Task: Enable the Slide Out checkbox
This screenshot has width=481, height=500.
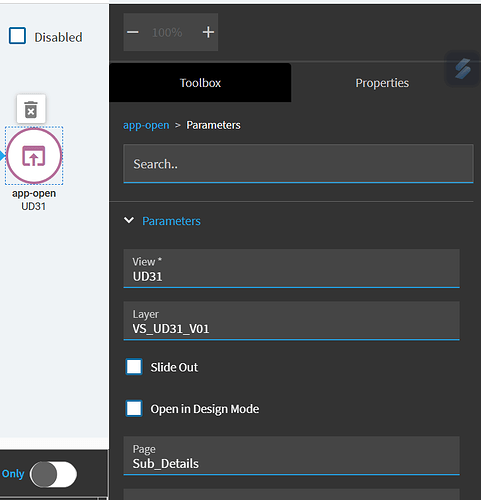Action: pos(134,367)
